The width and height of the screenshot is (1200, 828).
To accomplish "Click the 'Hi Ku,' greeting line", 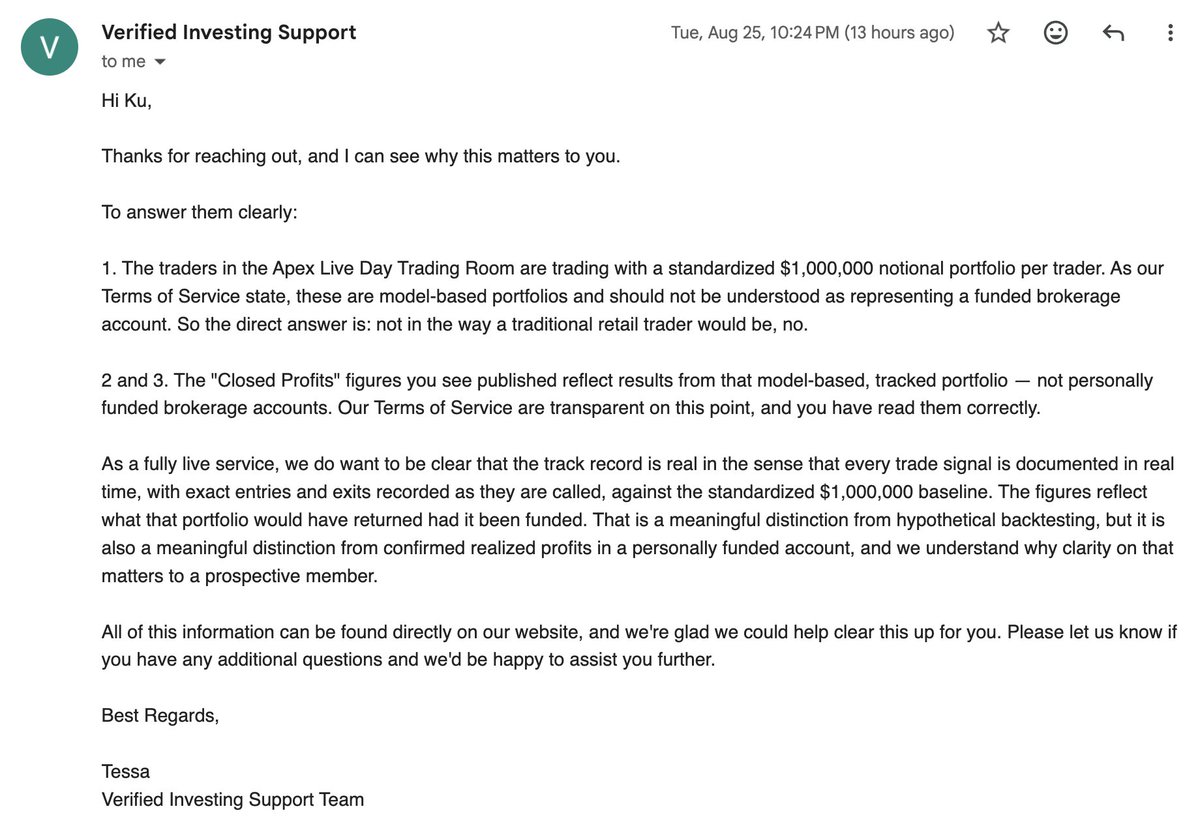I will [x=127, y=100].
